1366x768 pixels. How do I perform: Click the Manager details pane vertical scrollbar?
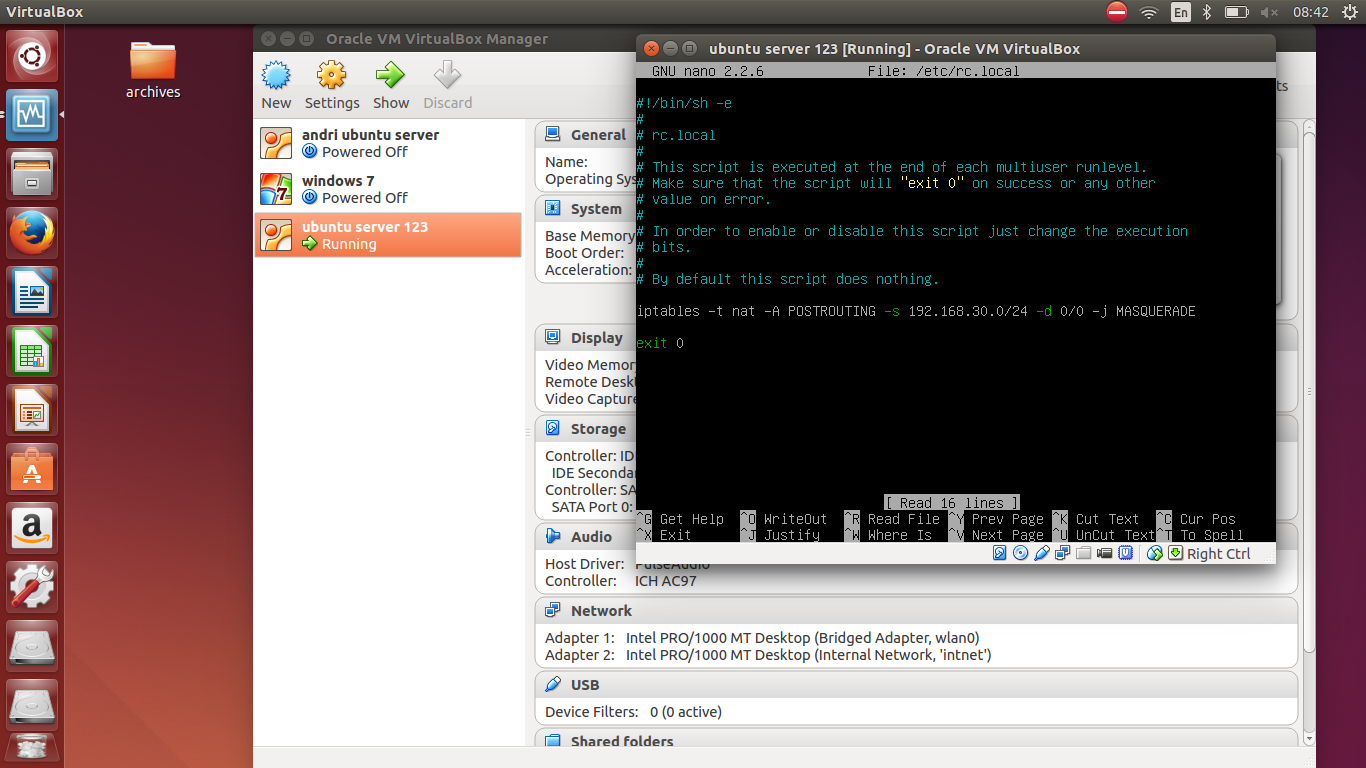click(x=1309, y=433)
